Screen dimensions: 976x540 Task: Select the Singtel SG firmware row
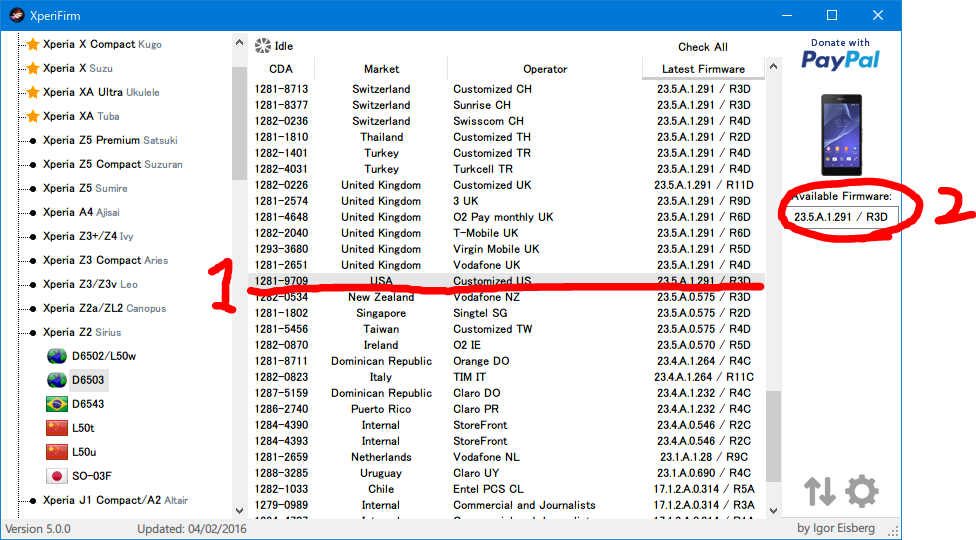tap(506, 314)
